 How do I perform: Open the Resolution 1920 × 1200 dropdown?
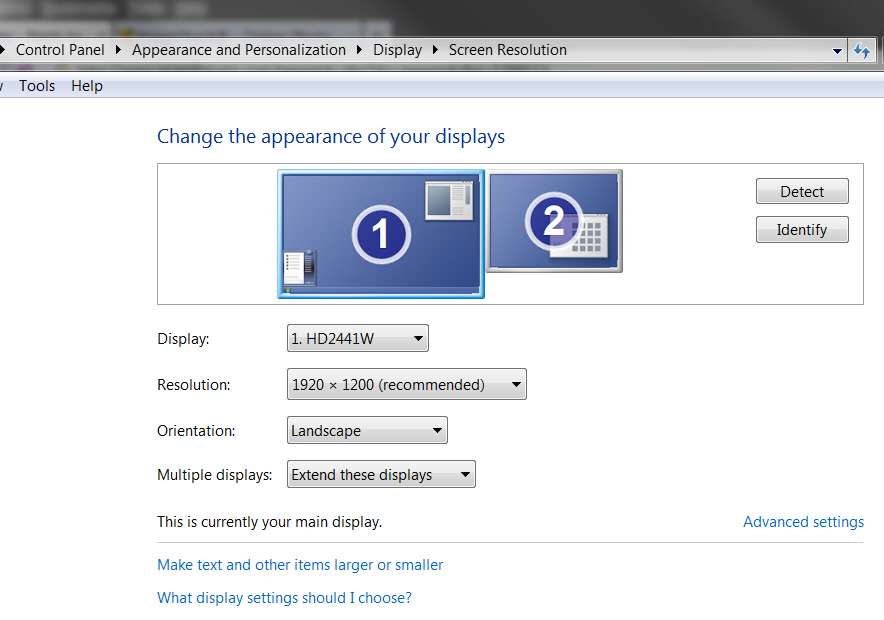coord(406,384)
